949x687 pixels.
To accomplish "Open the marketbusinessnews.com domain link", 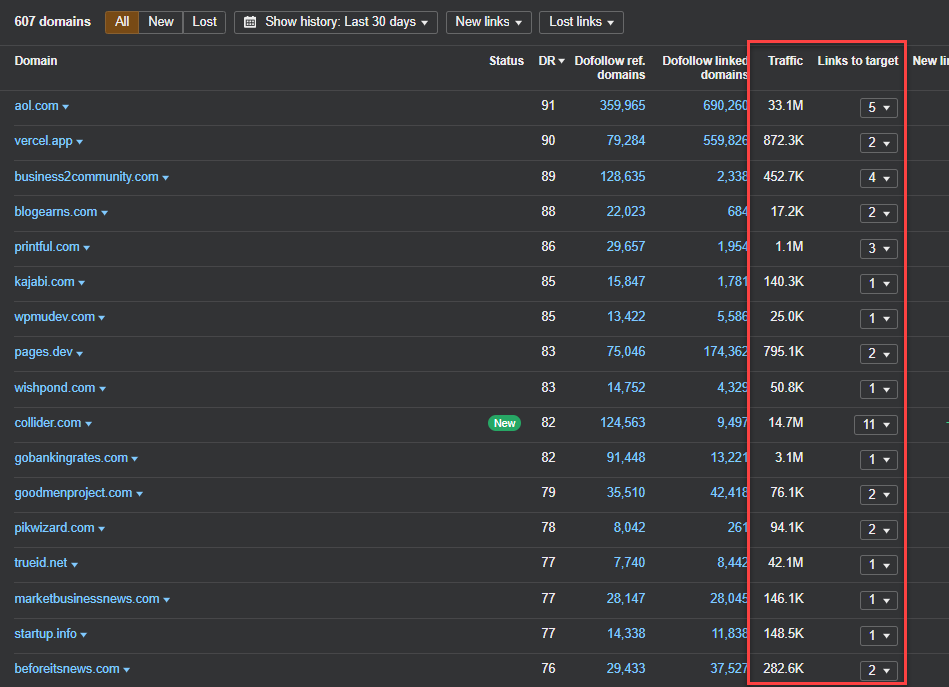I will pos(87,599).
